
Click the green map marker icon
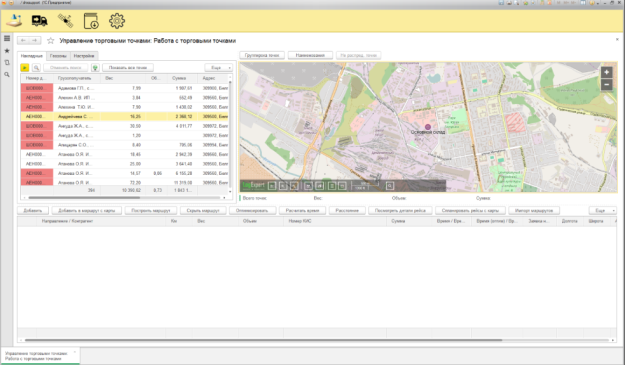[95, 68]
